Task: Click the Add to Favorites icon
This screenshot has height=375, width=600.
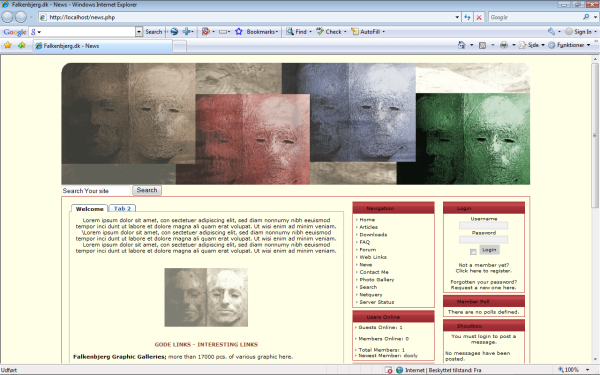Action: click(21, 45)
